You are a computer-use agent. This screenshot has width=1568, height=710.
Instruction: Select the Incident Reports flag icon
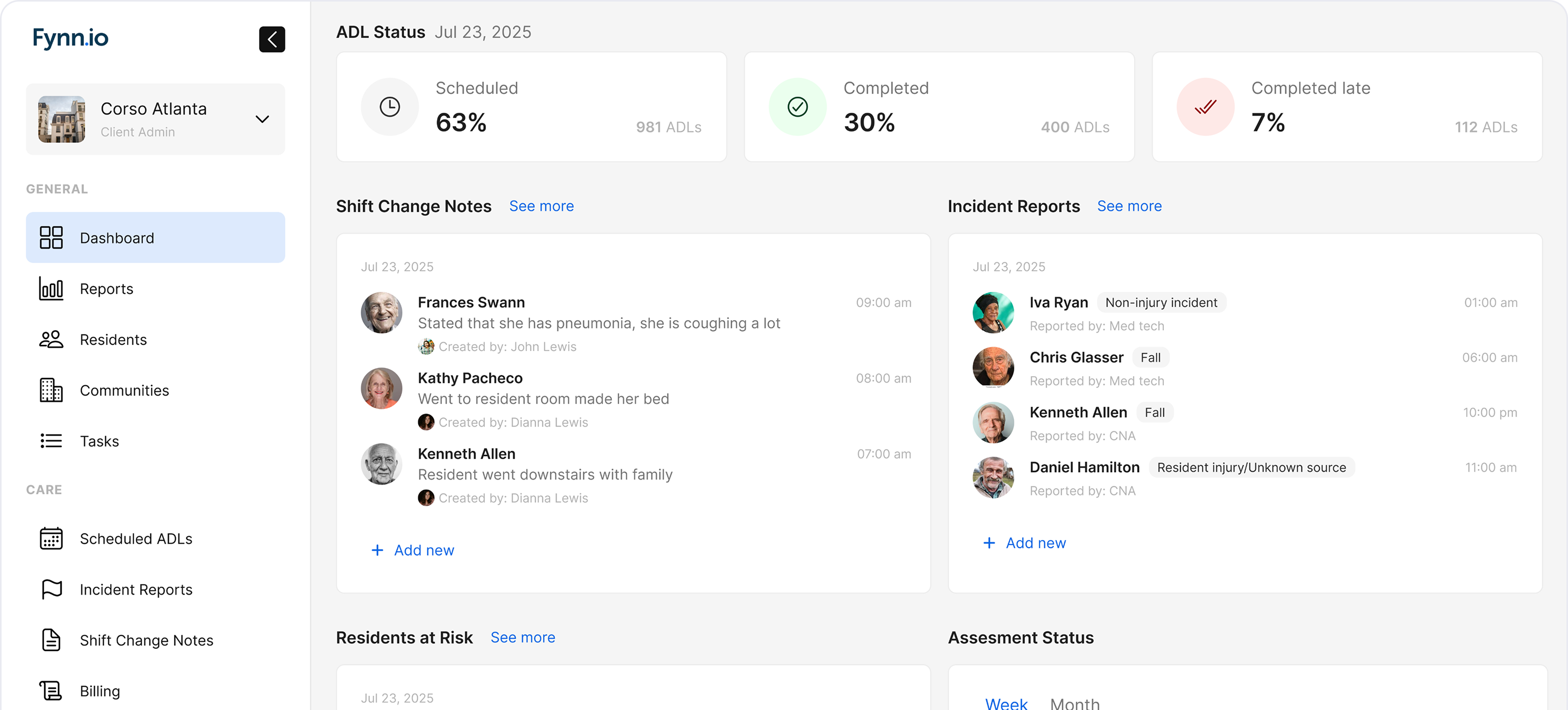[x=51, y=589]
